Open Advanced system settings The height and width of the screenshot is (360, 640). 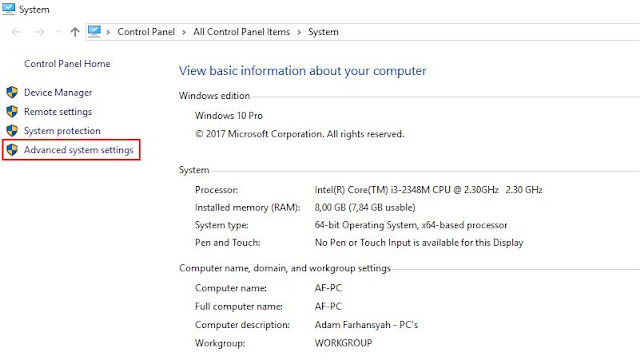pos(78,150)
